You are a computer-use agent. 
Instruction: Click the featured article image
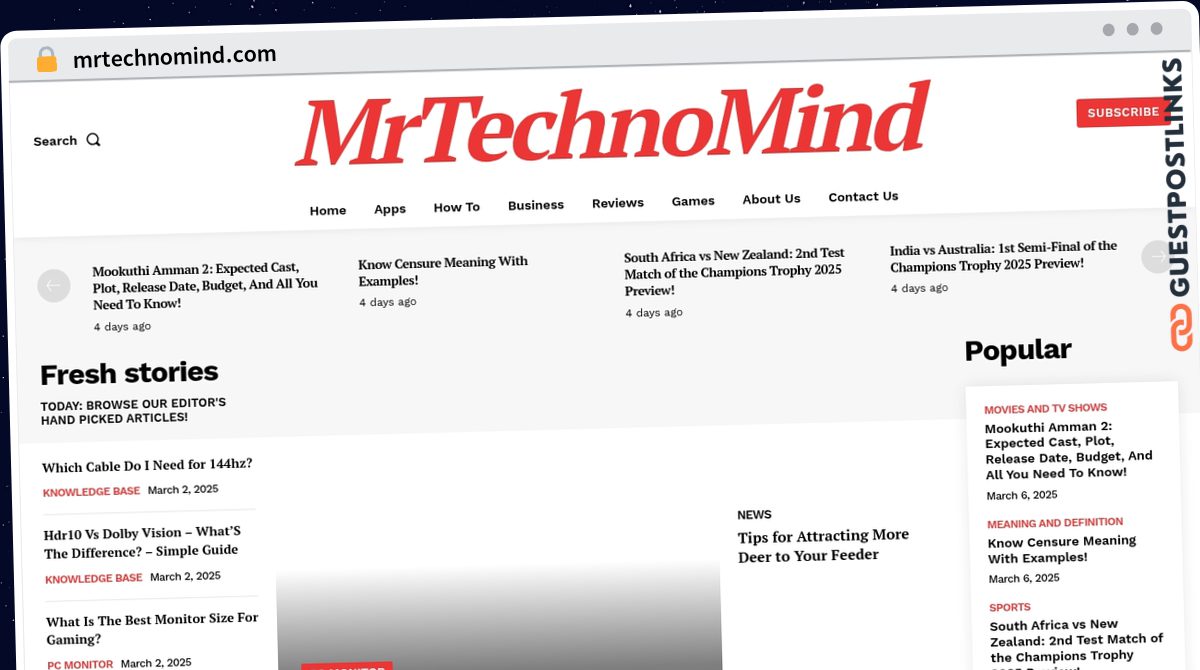498,550
